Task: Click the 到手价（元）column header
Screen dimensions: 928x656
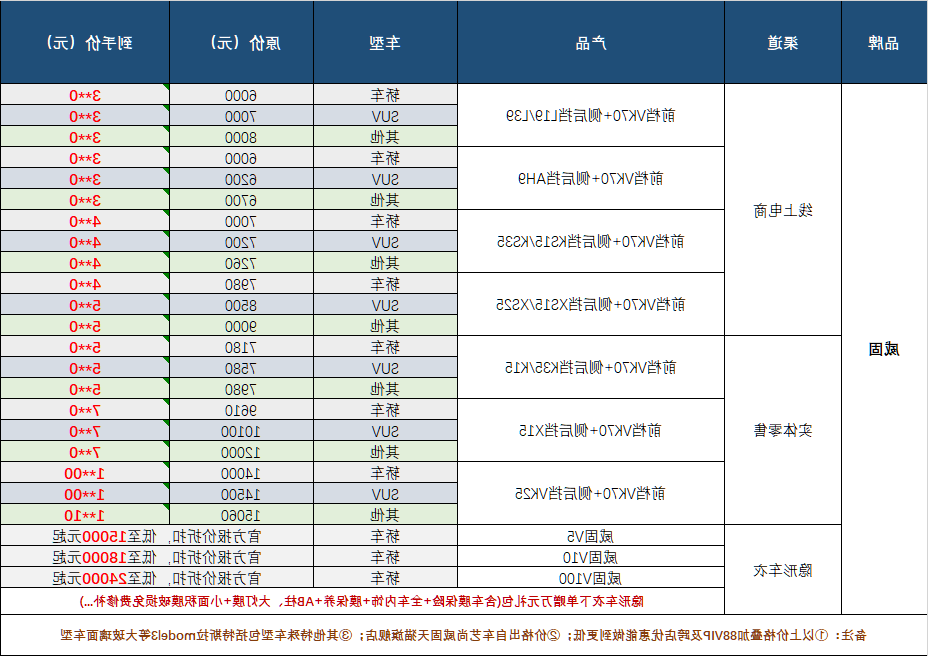Action: tap(85, 43)
